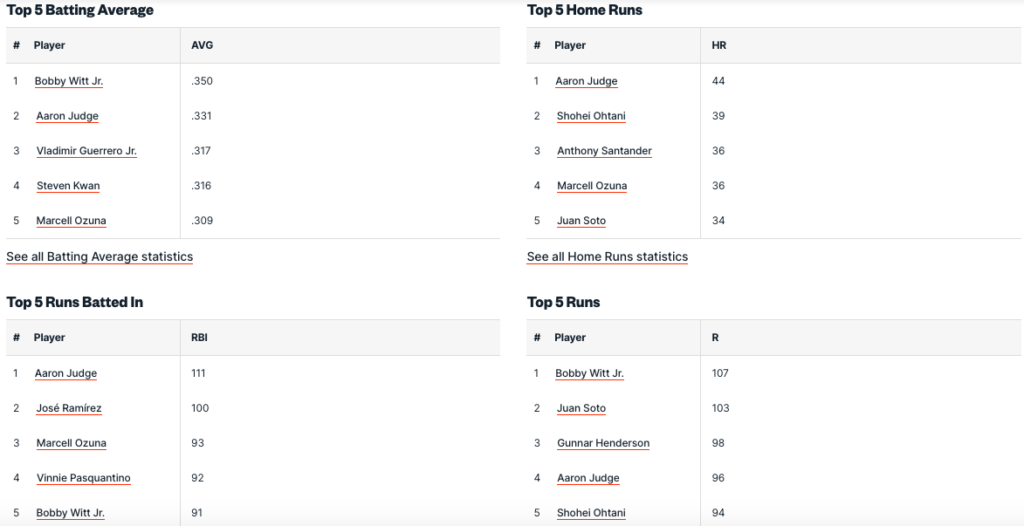1024x526 pixels.
Task: Click the RBI column header
Action: (199, 338)
